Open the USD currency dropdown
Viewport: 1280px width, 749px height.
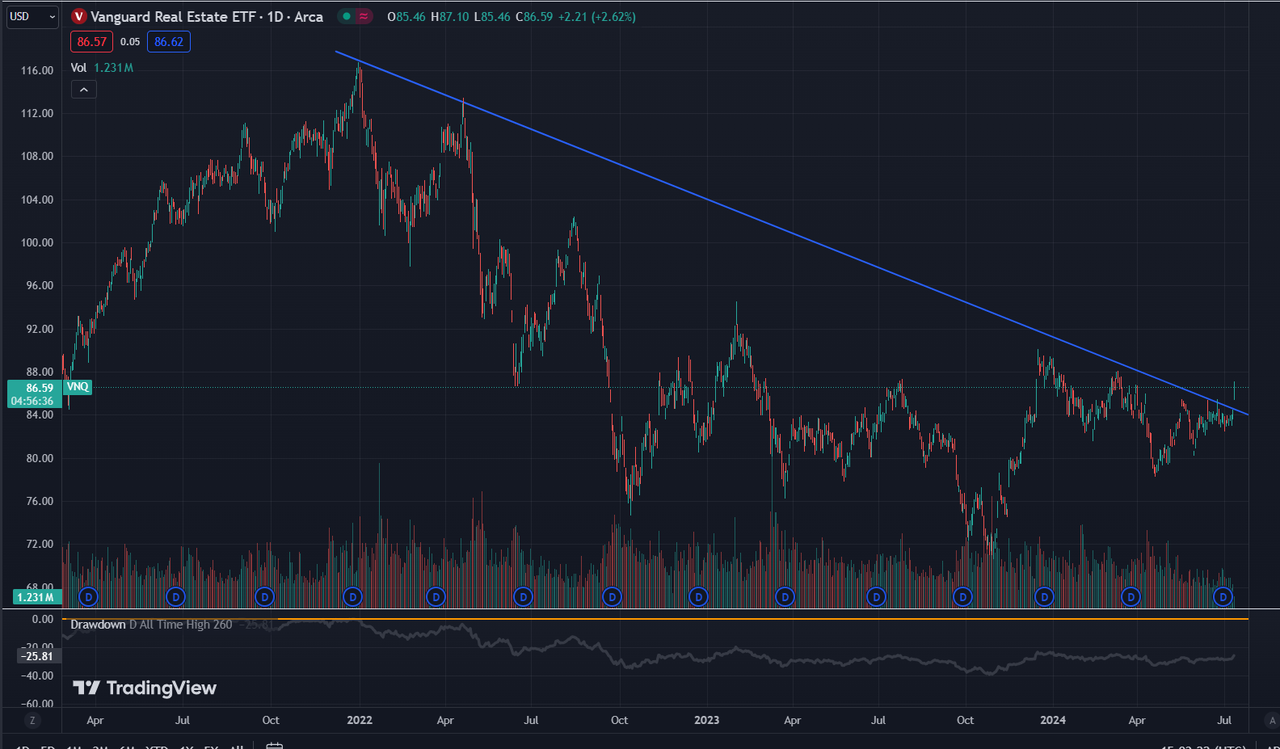click(x=33, y=16)
